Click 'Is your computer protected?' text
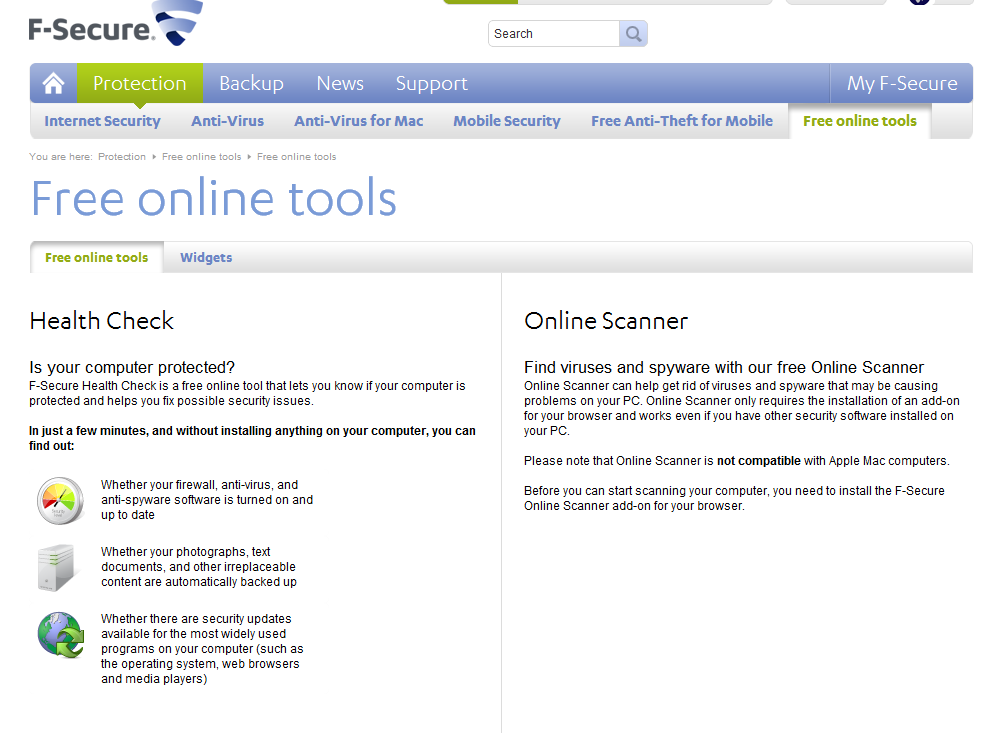Image resolution: width=1000 pixels, height=733 pixels. tap(132, 367)
